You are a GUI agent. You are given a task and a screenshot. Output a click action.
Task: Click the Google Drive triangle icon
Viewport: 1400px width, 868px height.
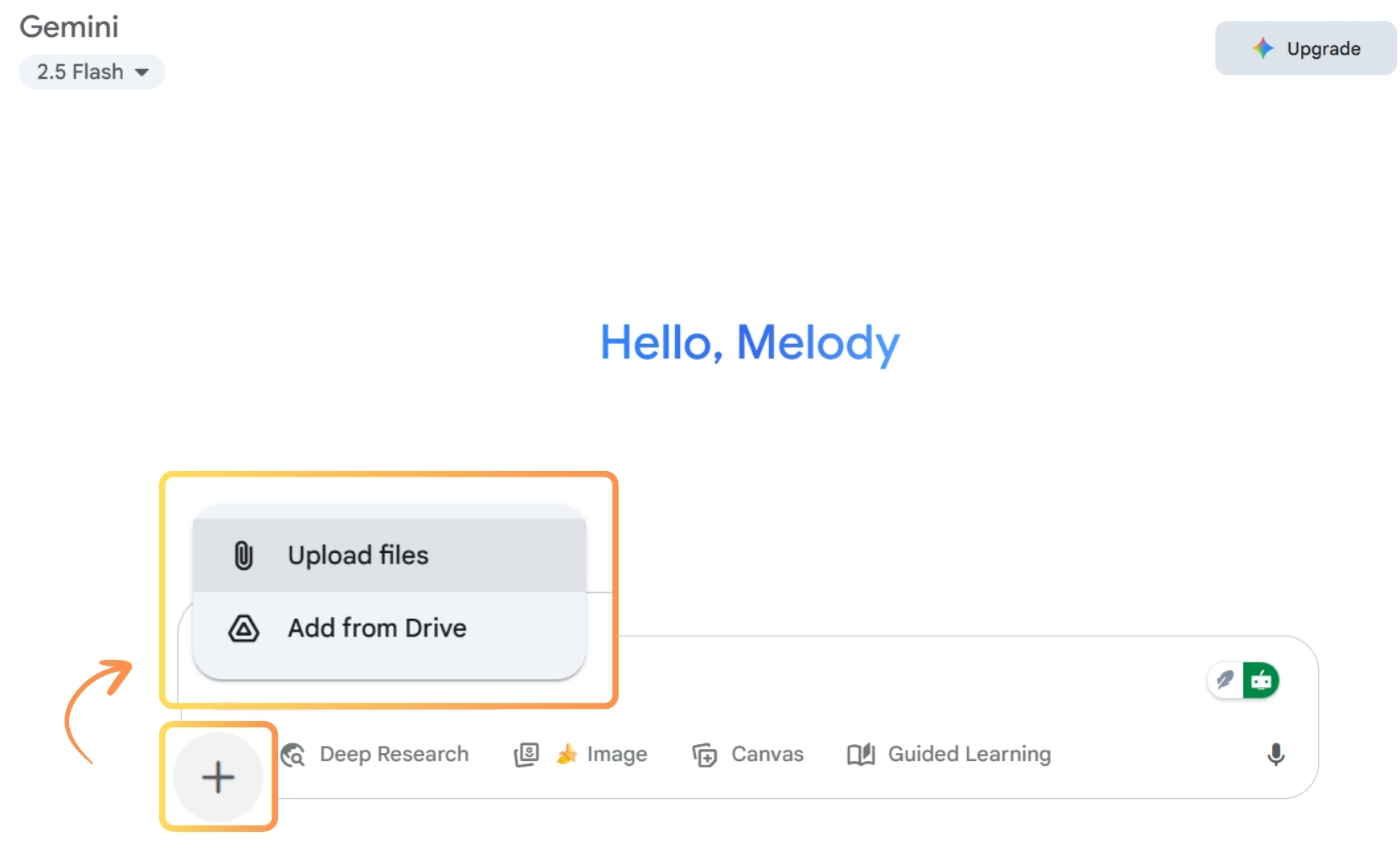click(x=244, y=628)
